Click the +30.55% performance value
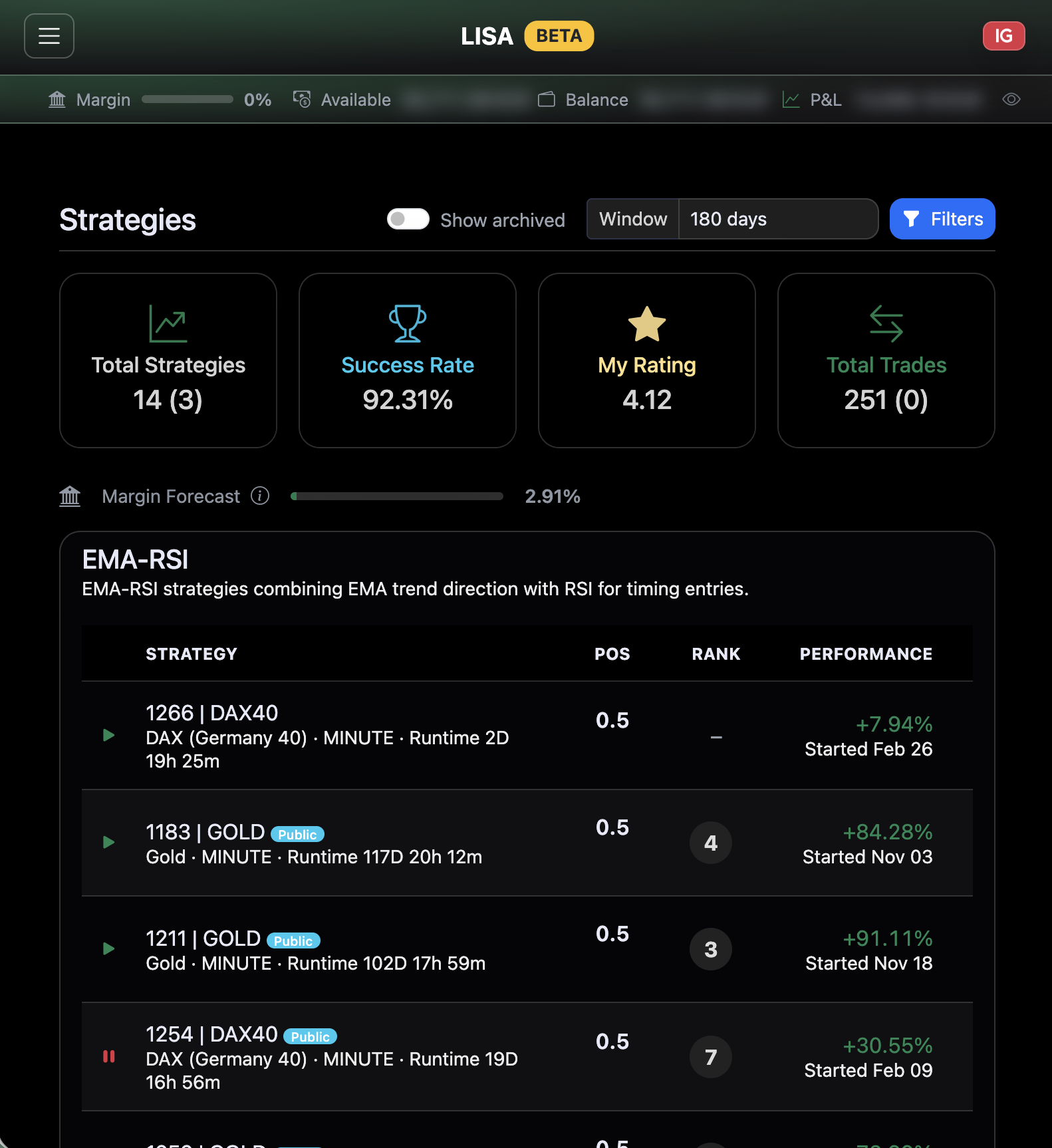The width and height of the screenshot is (1052, 1148). [888, 1045]
